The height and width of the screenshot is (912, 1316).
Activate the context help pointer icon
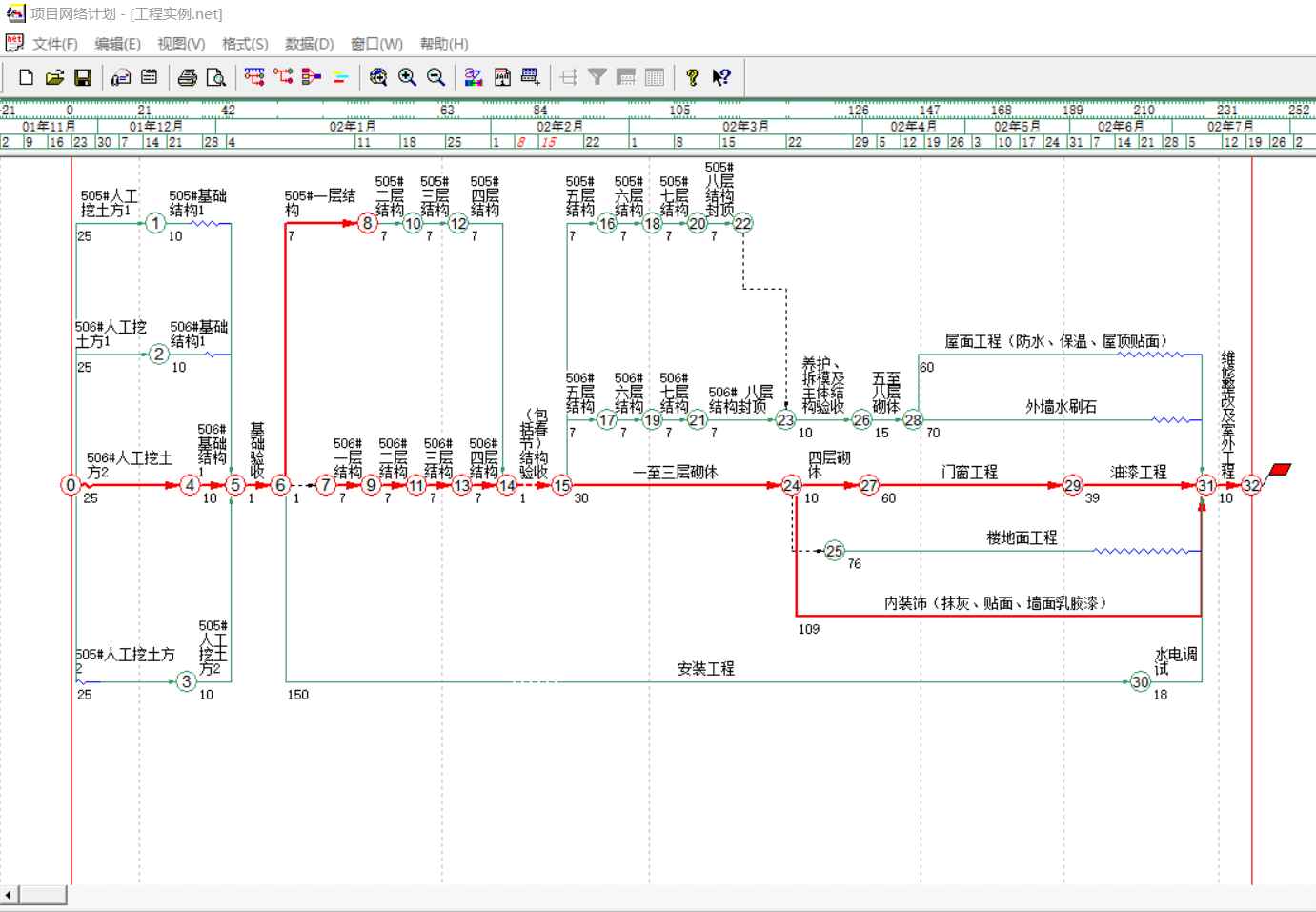(x=721, y=77)
